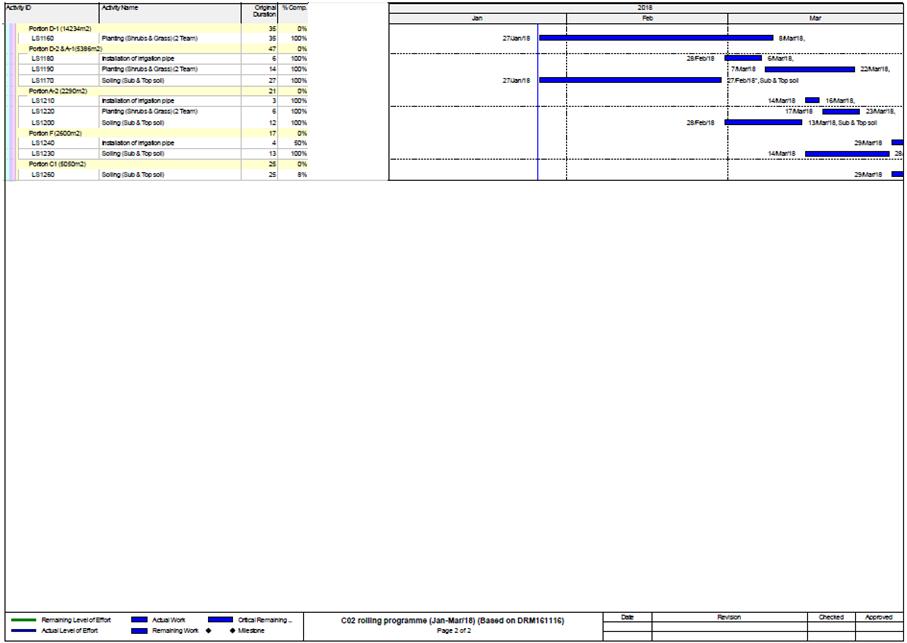
Task: Select the LS1180 Gantt bar
Action: pyautogui.click(x=743, y=58)
